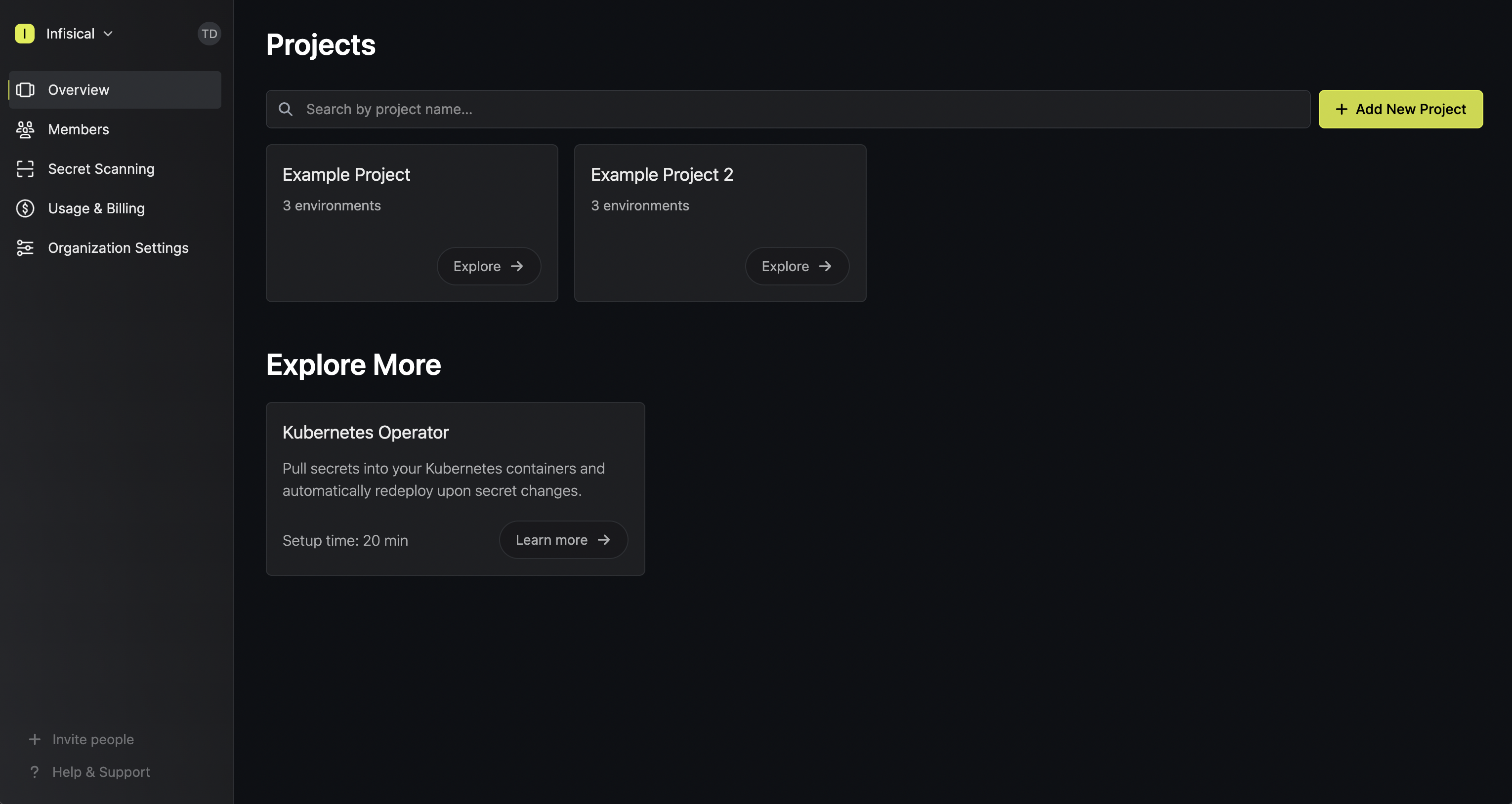Learn more about Kubernetes Operator
This screenshot has width=1512, height=804.
click(x=563, y=540)
